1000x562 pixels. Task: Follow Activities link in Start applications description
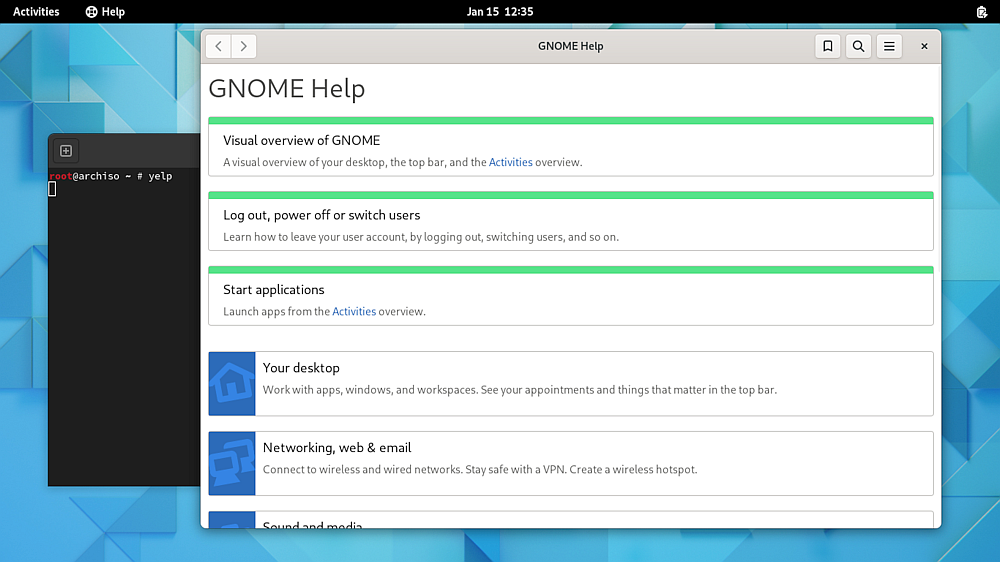[x=354, y=311]
